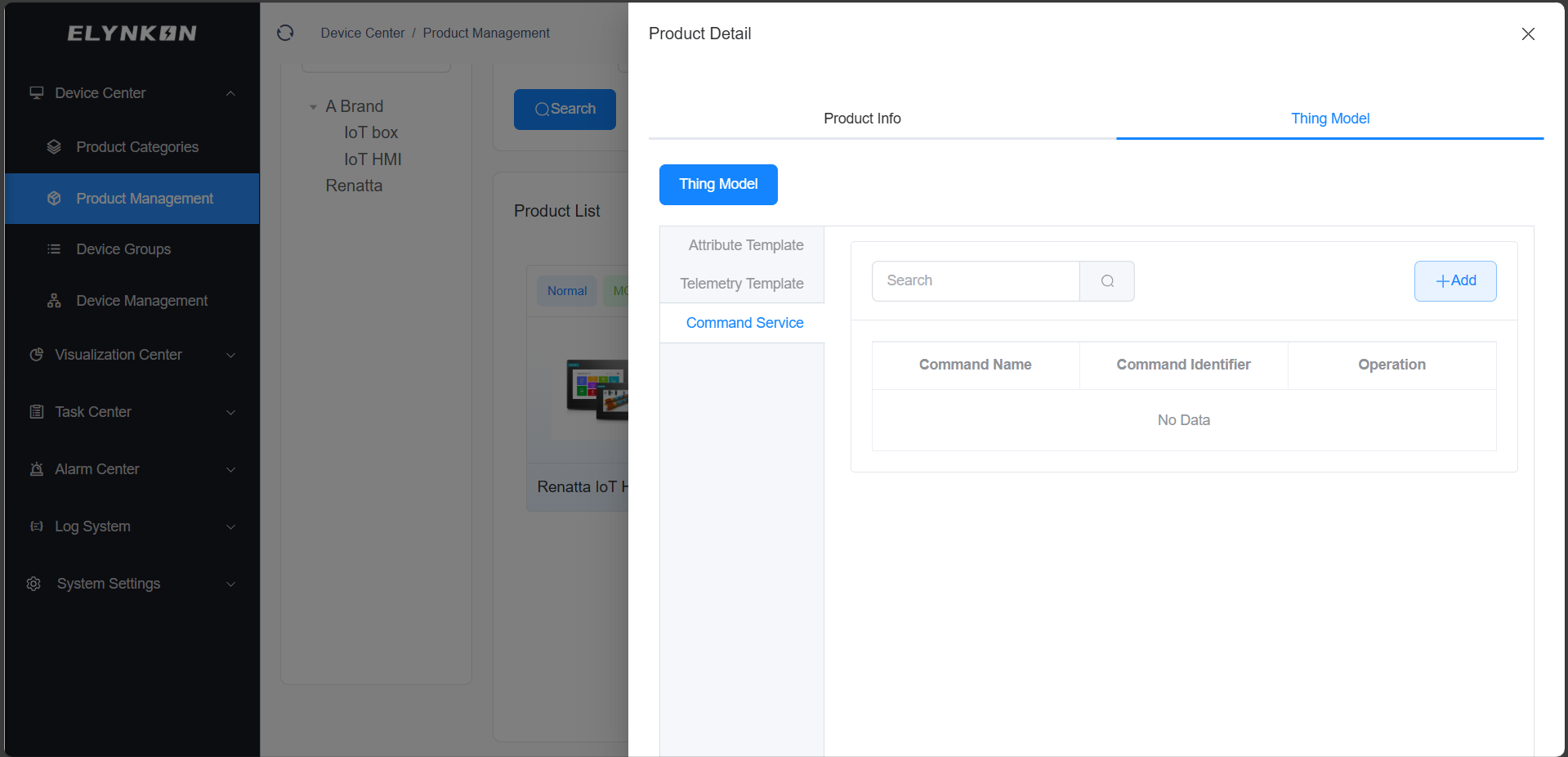Click the Log System icon
Viewport: 1568px width, 757px height.
(37, 526)
